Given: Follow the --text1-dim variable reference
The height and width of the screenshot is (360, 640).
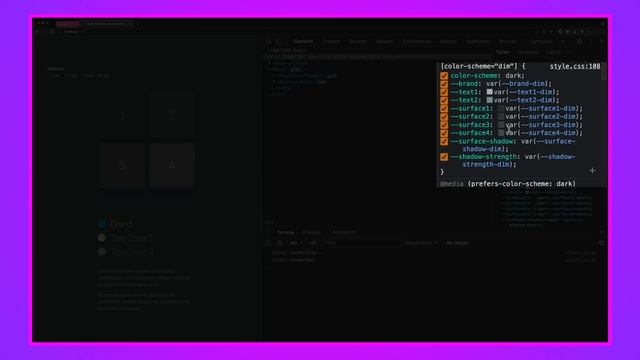Looking at the screenshot, I should [x=532, y=92].
